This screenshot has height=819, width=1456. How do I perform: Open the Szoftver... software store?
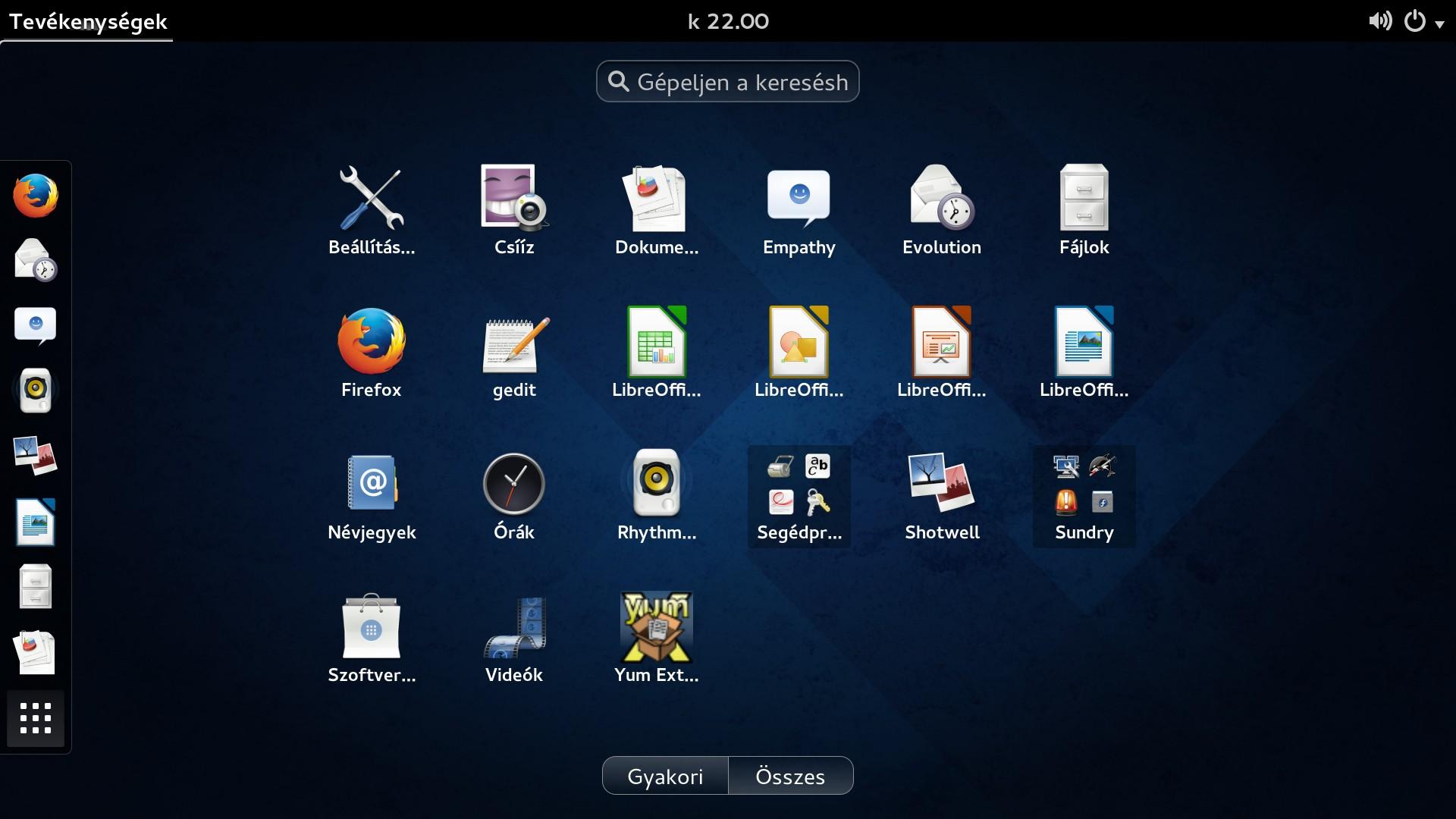click(372, 639)
